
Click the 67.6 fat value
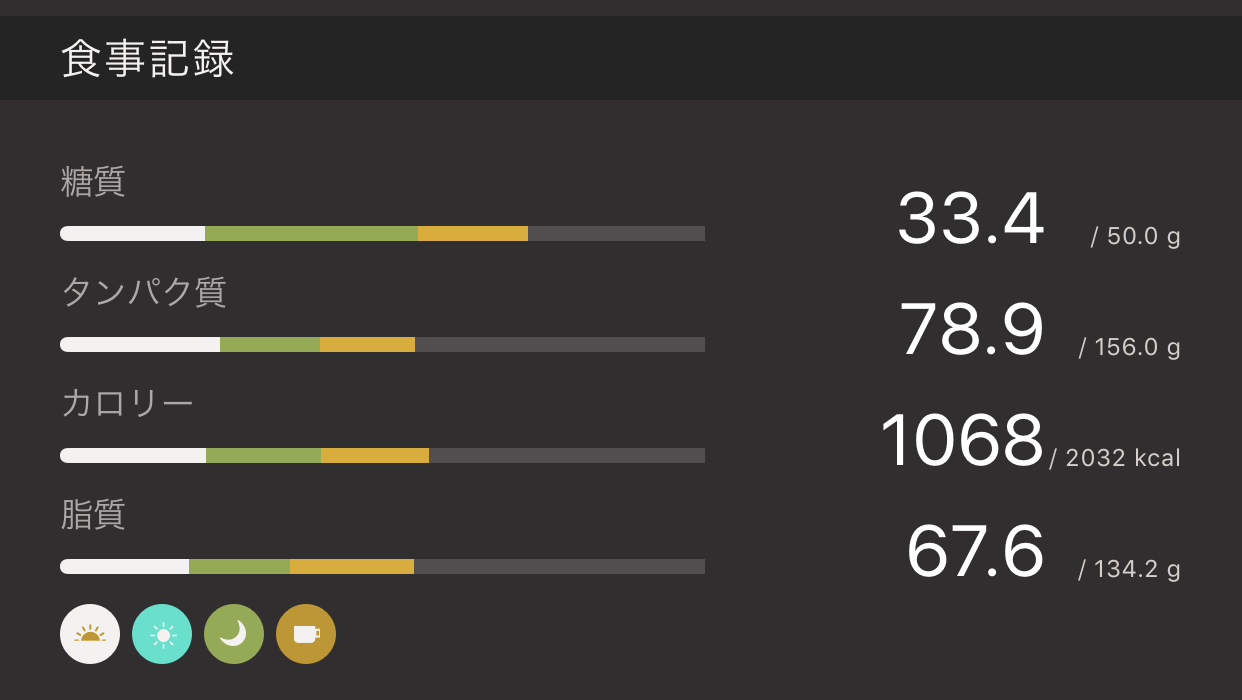pyautogui.click(x=974, y=552)
